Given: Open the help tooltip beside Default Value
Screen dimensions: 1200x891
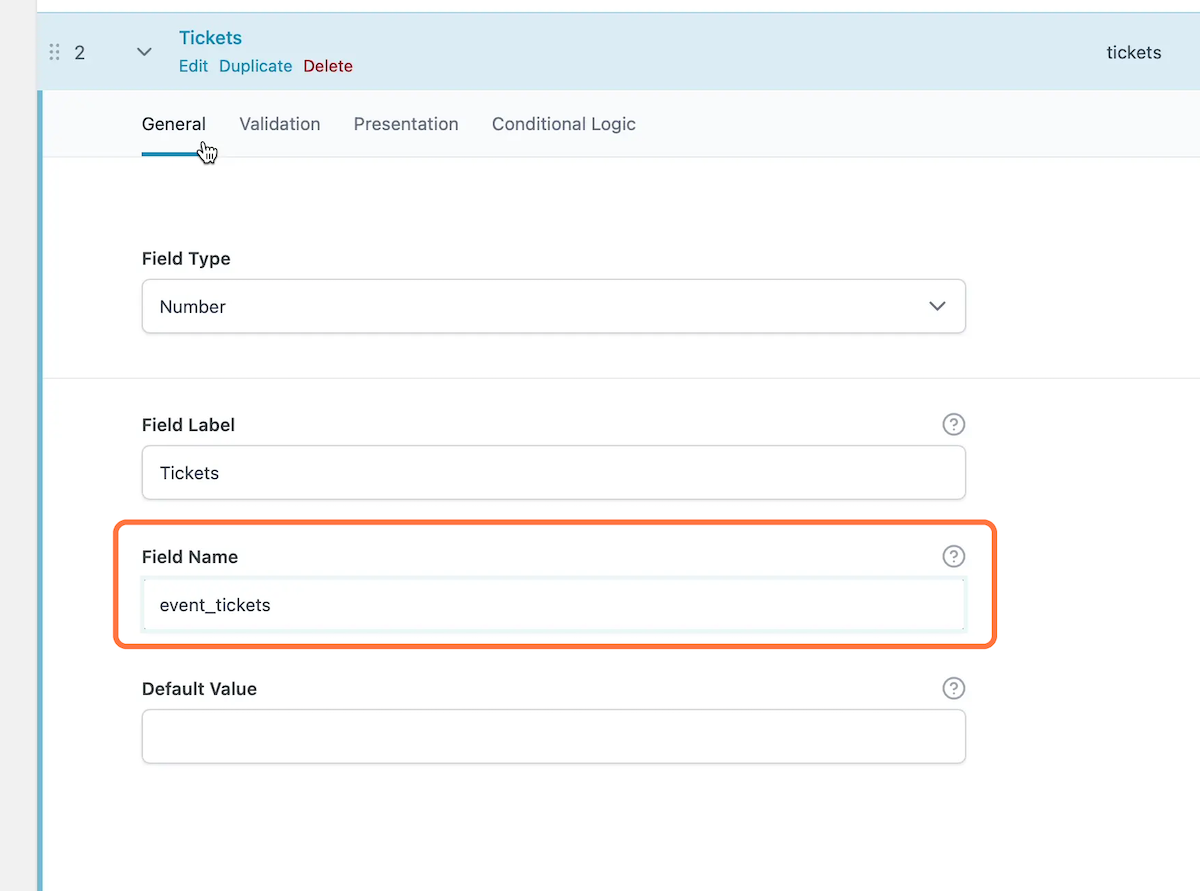Looking at the screenshot, I should pyautogui.click(x=953, y=688).
